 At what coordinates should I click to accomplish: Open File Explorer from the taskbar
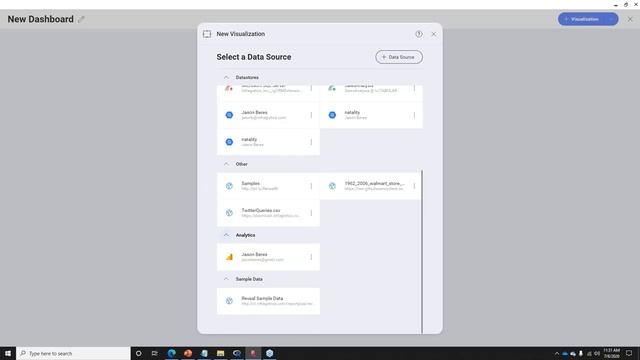[220, 353]
